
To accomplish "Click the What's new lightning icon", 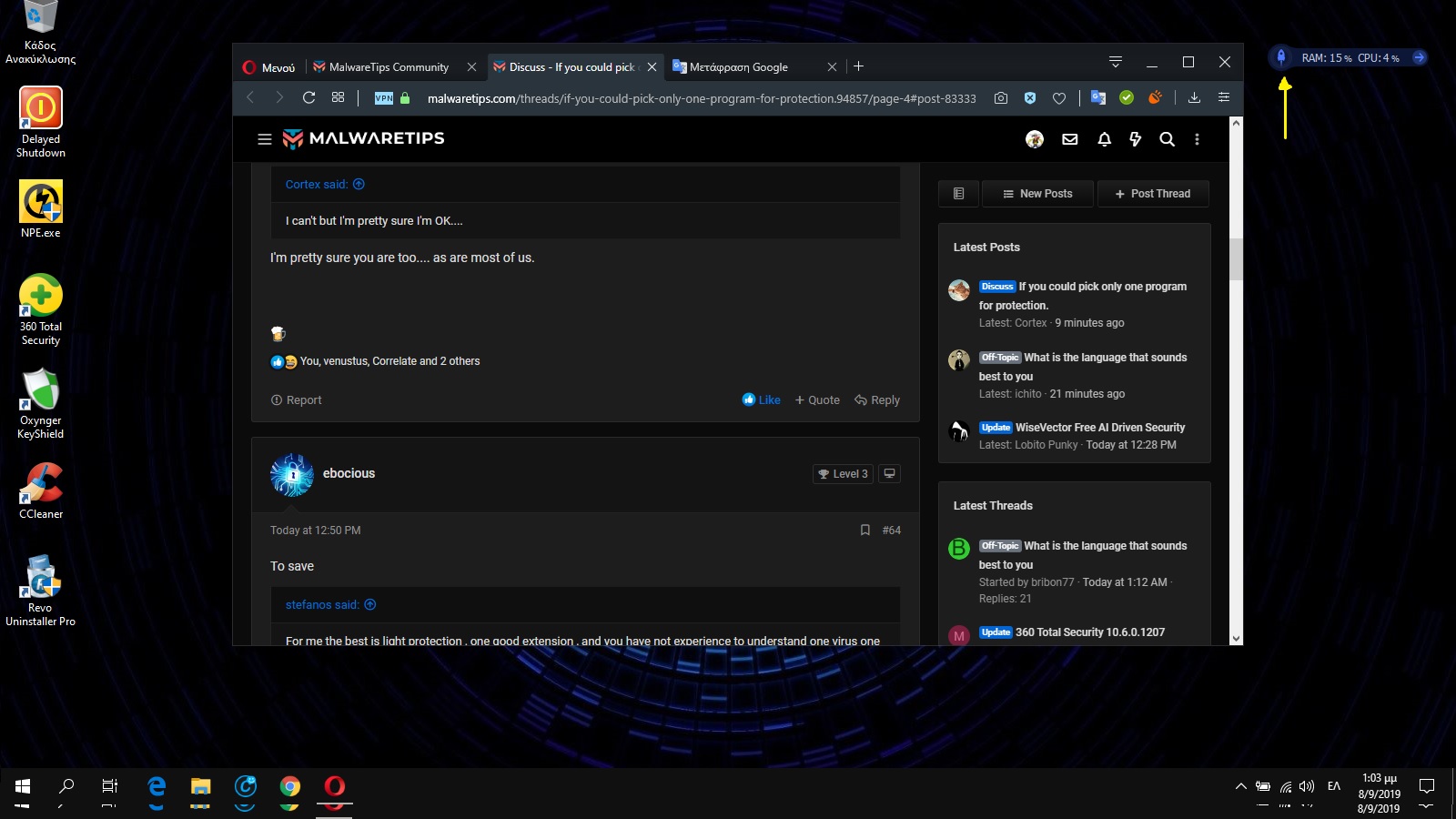I will point(1135,139).
